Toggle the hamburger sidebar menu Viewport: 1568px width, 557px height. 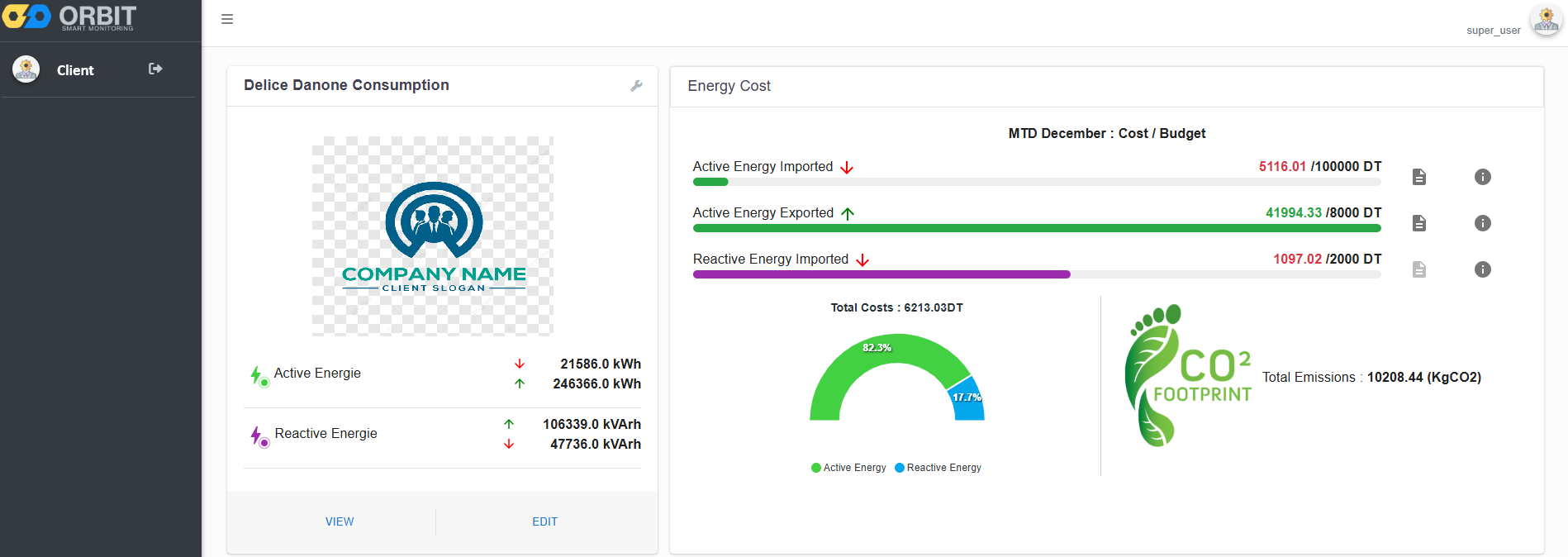coord(227,19)
